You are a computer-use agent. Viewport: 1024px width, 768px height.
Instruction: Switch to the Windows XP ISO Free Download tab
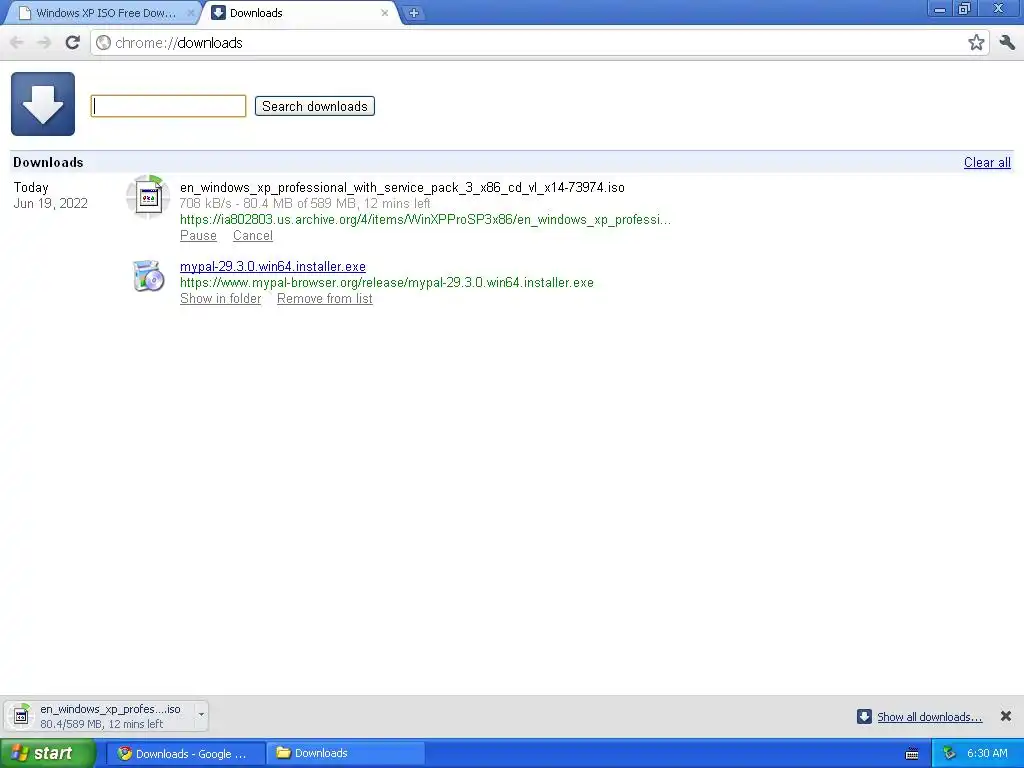pos(104,13)
